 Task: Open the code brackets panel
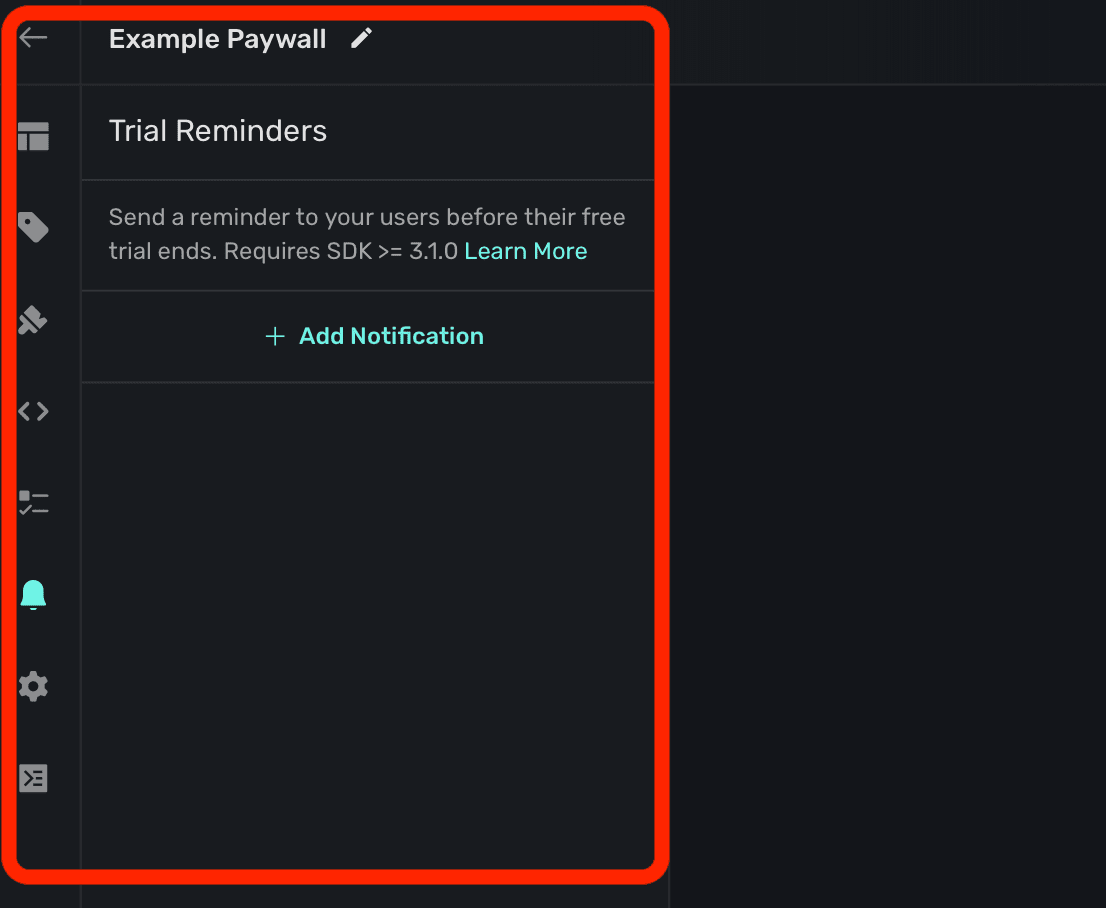(33, 411)
